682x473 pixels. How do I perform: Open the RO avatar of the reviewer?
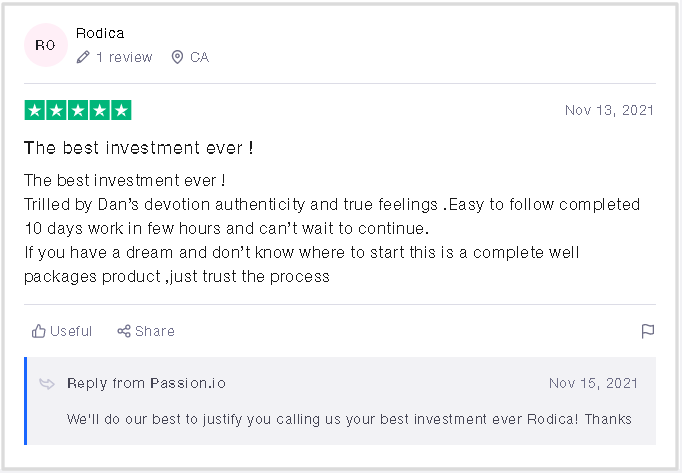(x=46, y=45)
